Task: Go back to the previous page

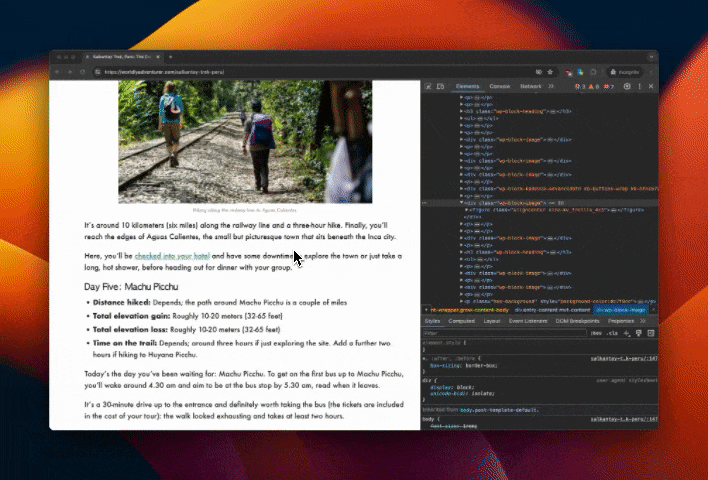Action: pos(57,72)
